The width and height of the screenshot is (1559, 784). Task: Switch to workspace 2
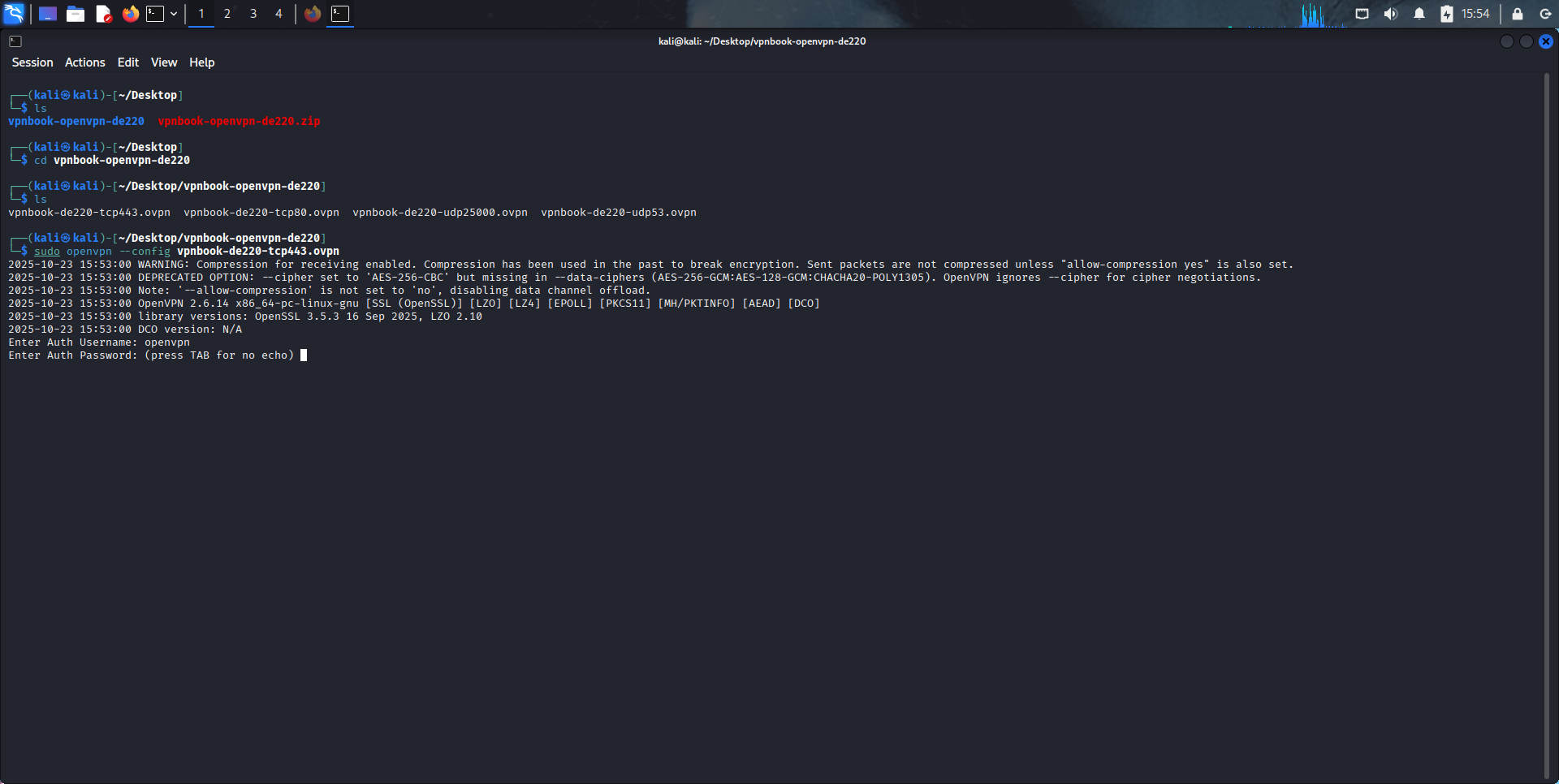coord(227,14)
